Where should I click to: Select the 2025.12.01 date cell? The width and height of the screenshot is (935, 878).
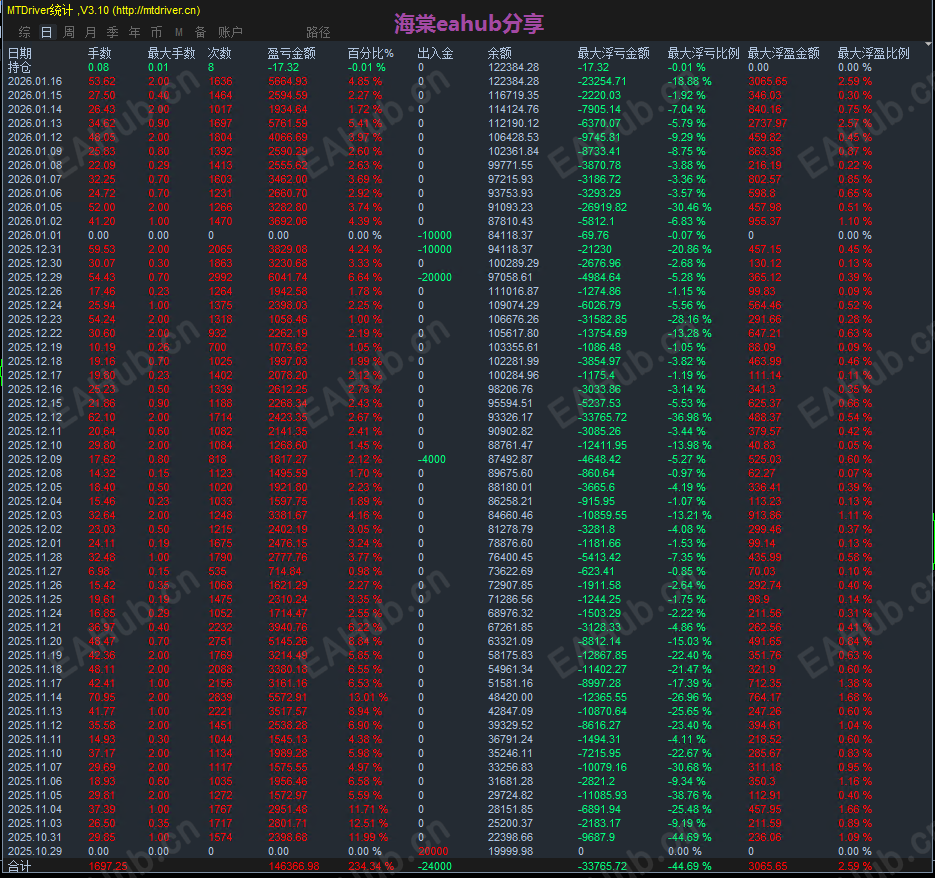35,543
